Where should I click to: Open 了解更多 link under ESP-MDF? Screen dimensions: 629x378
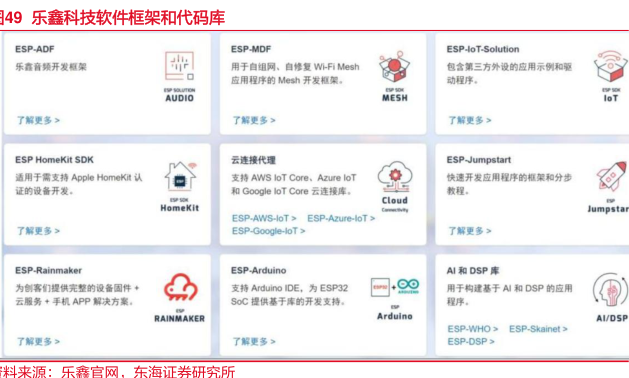tap(254, 120)
